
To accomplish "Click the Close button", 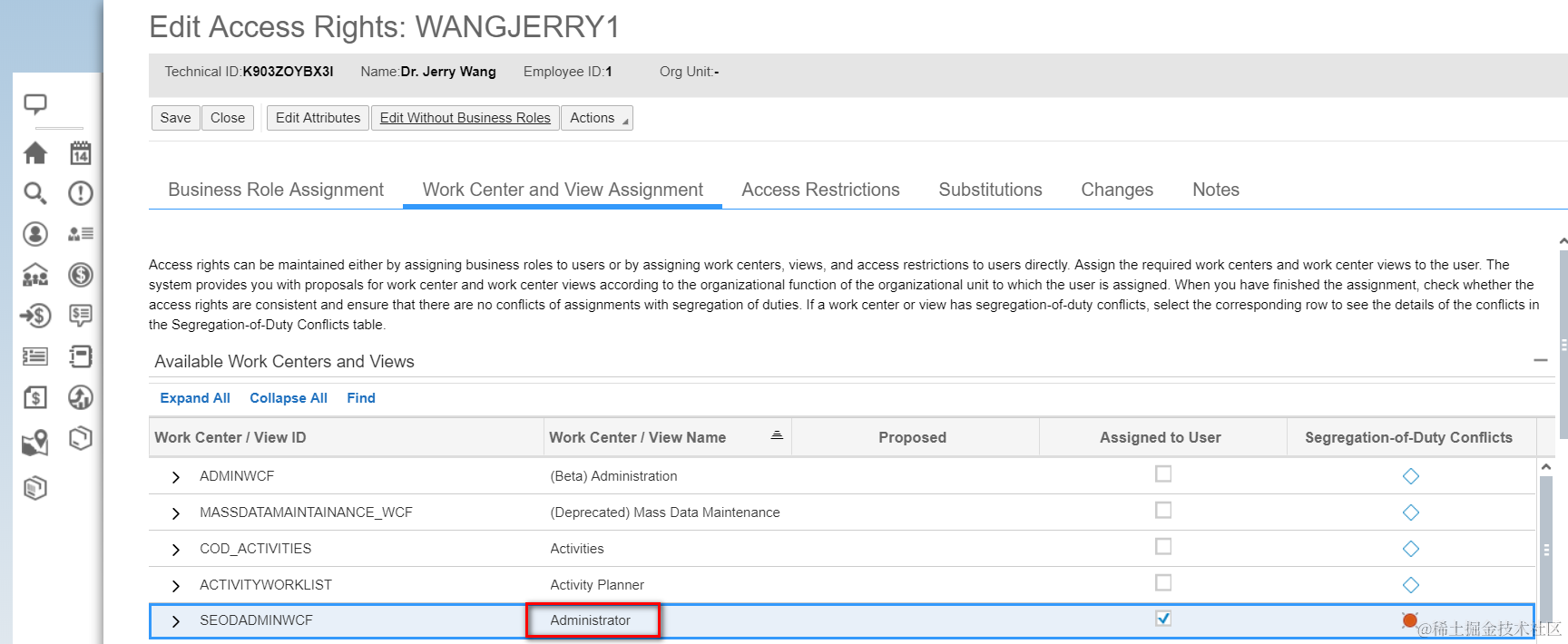I will coord(228,118).
